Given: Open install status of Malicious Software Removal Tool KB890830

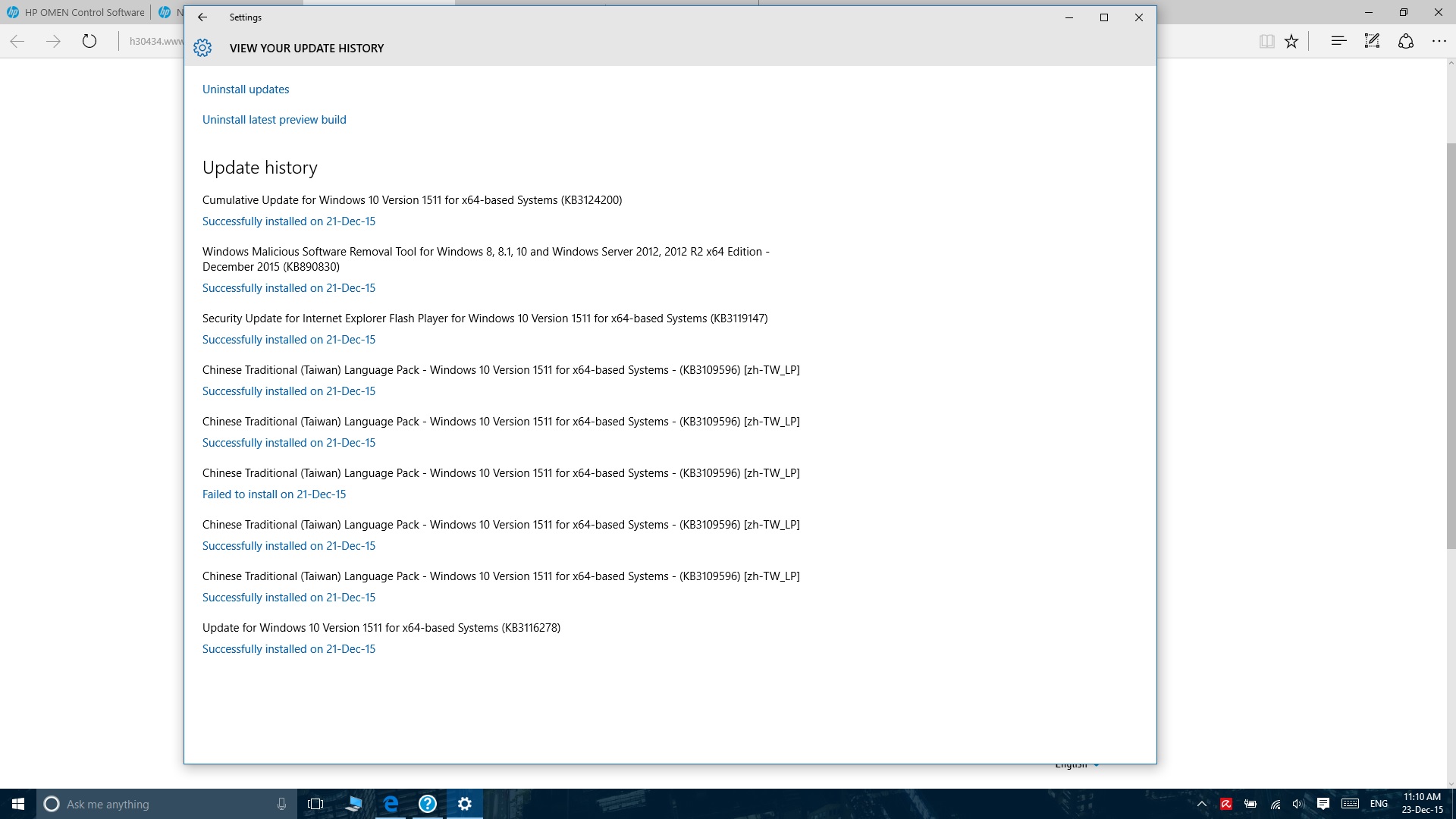Looking at the screenshot, I should 289,288.
